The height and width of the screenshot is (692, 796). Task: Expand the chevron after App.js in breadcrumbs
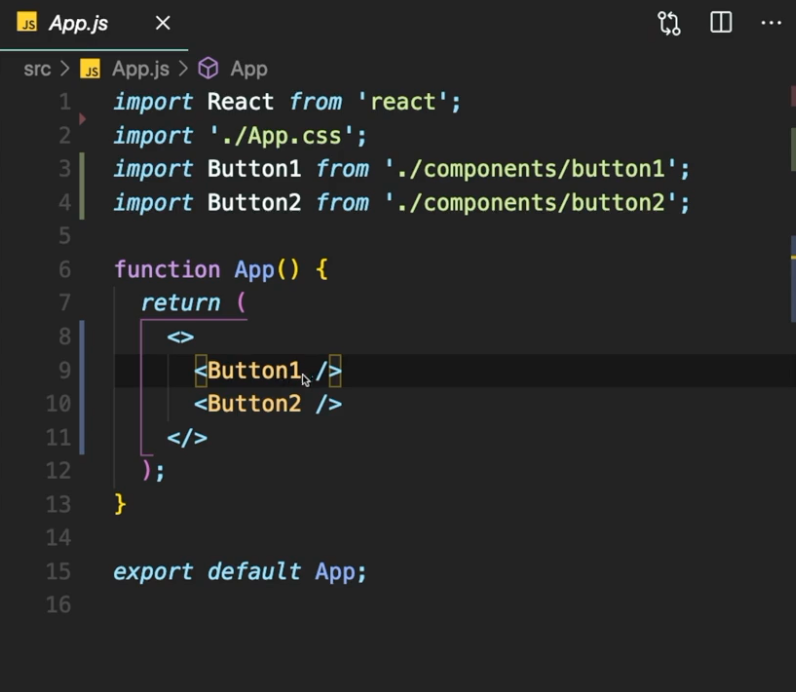pyautogui.click(x=183, y=69)
